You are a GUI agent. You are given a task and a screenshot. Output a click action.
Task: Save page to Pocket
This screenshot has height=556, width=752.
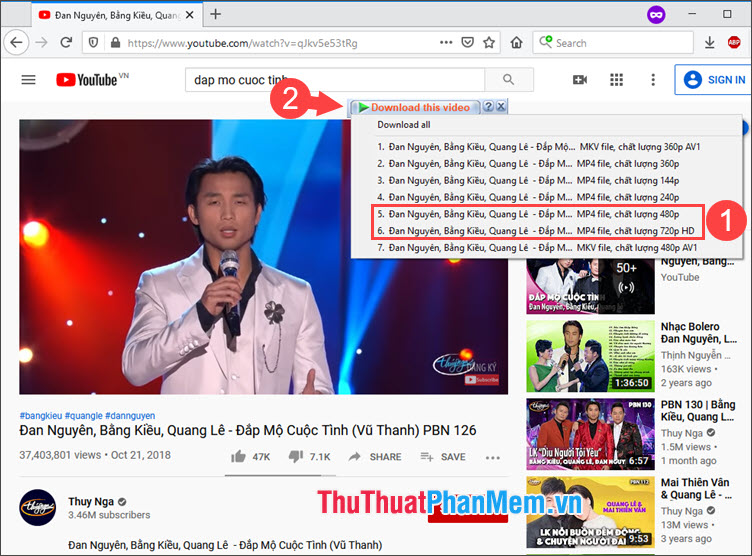468,42
